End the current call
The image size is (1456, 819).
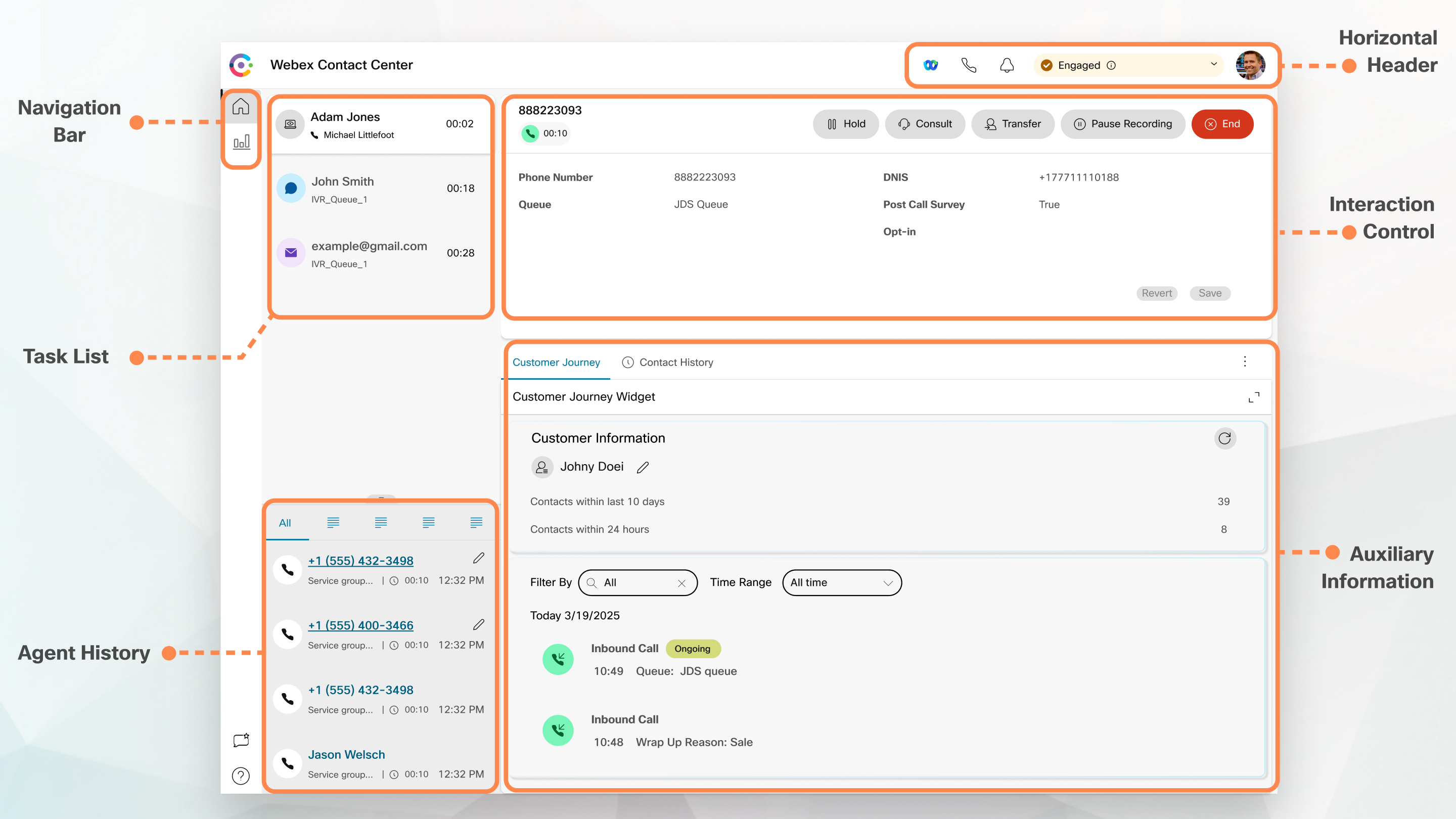[x=1222, y=124]
